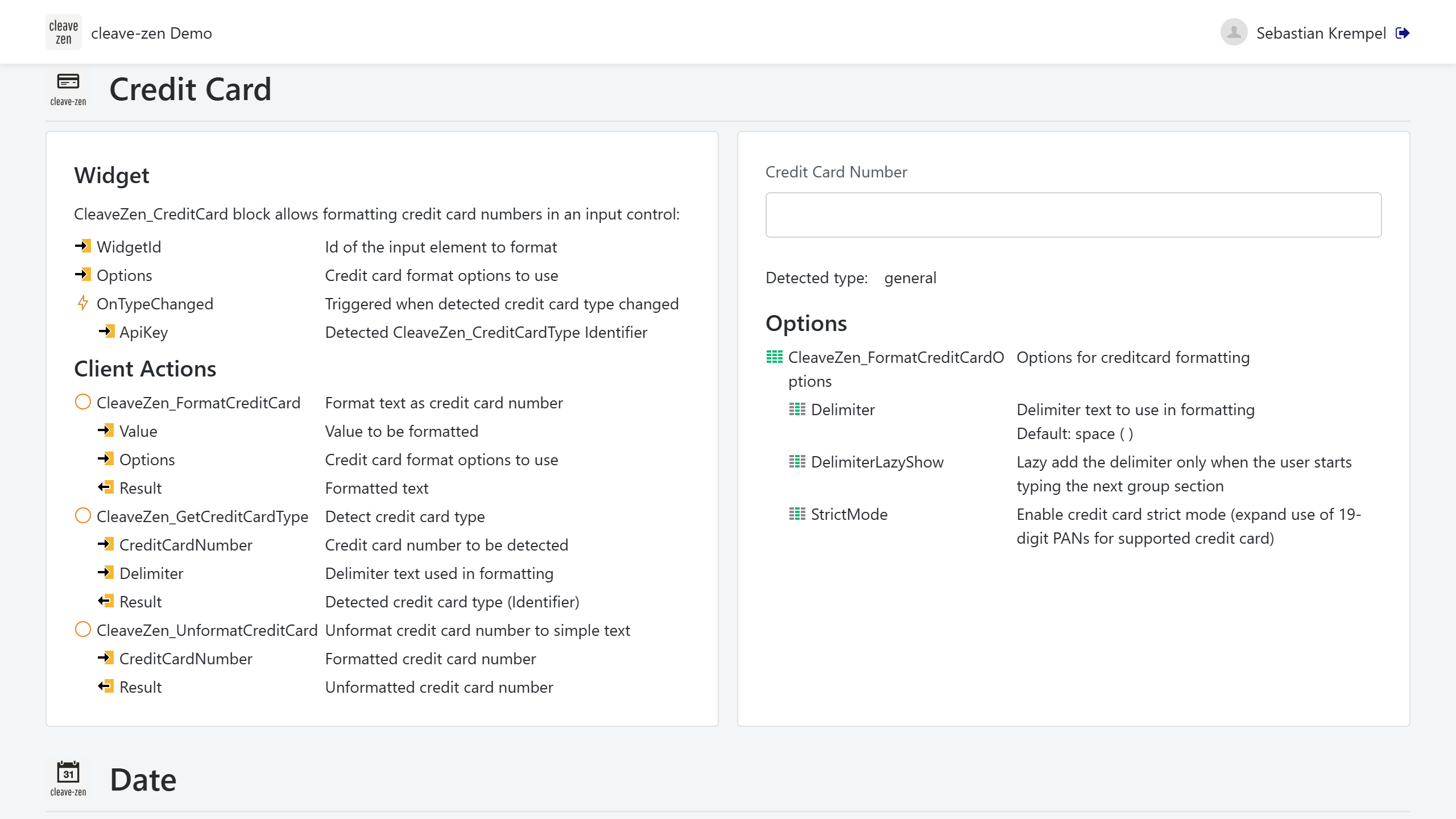1456x819 pixels.
Task: Click the cleave-zen Demo title link
Action: tap(151, 33)
